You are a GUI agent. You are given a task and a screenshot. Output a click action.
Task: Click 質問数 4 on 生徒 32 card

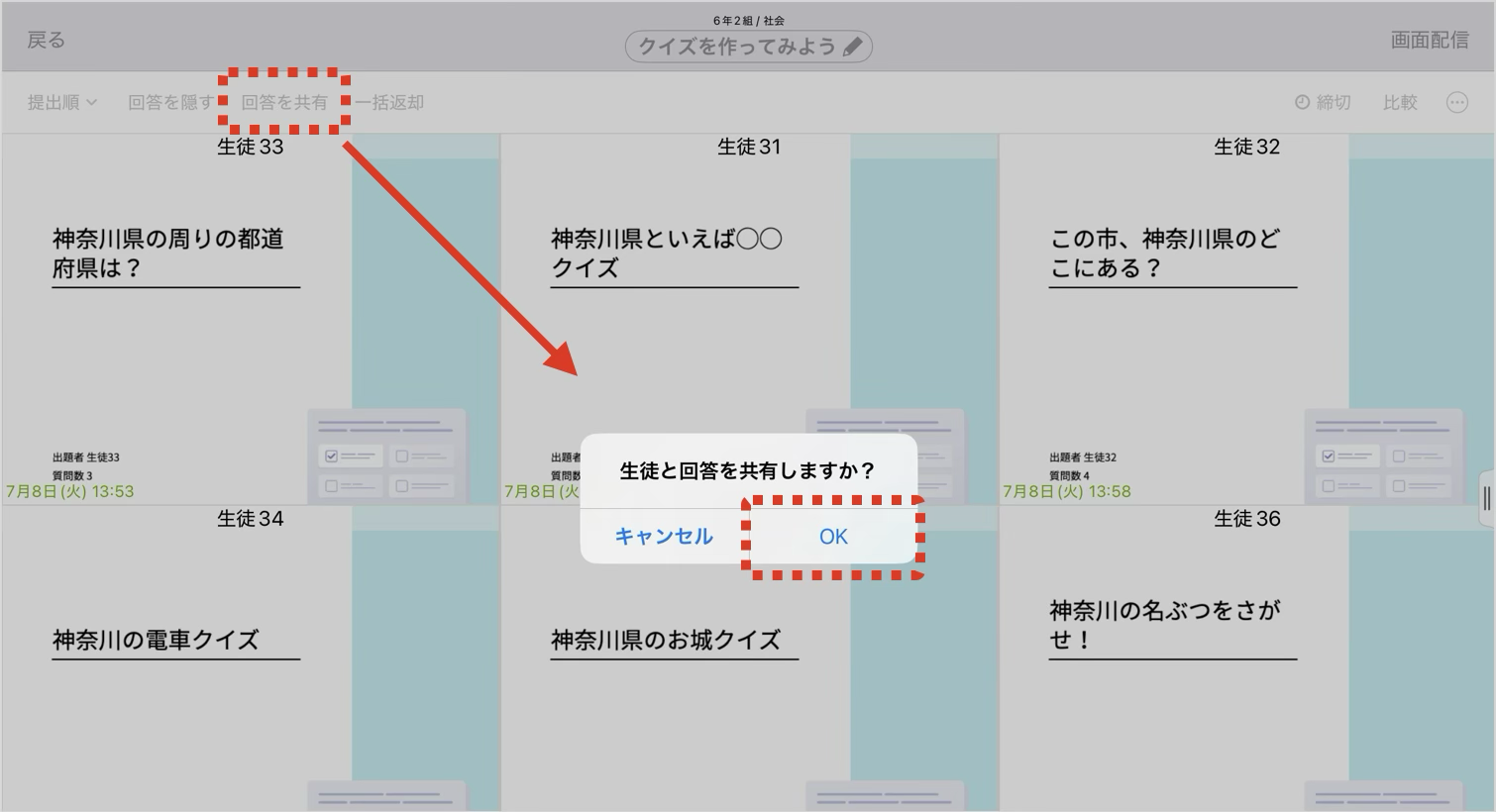tap(1069, 475)
